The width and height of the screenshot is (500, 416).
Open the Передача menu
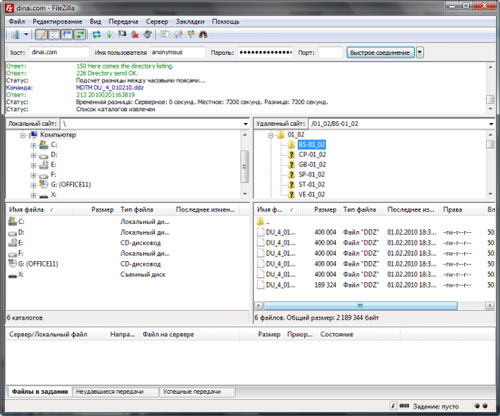pyautogui.click(x=123, y=22)
